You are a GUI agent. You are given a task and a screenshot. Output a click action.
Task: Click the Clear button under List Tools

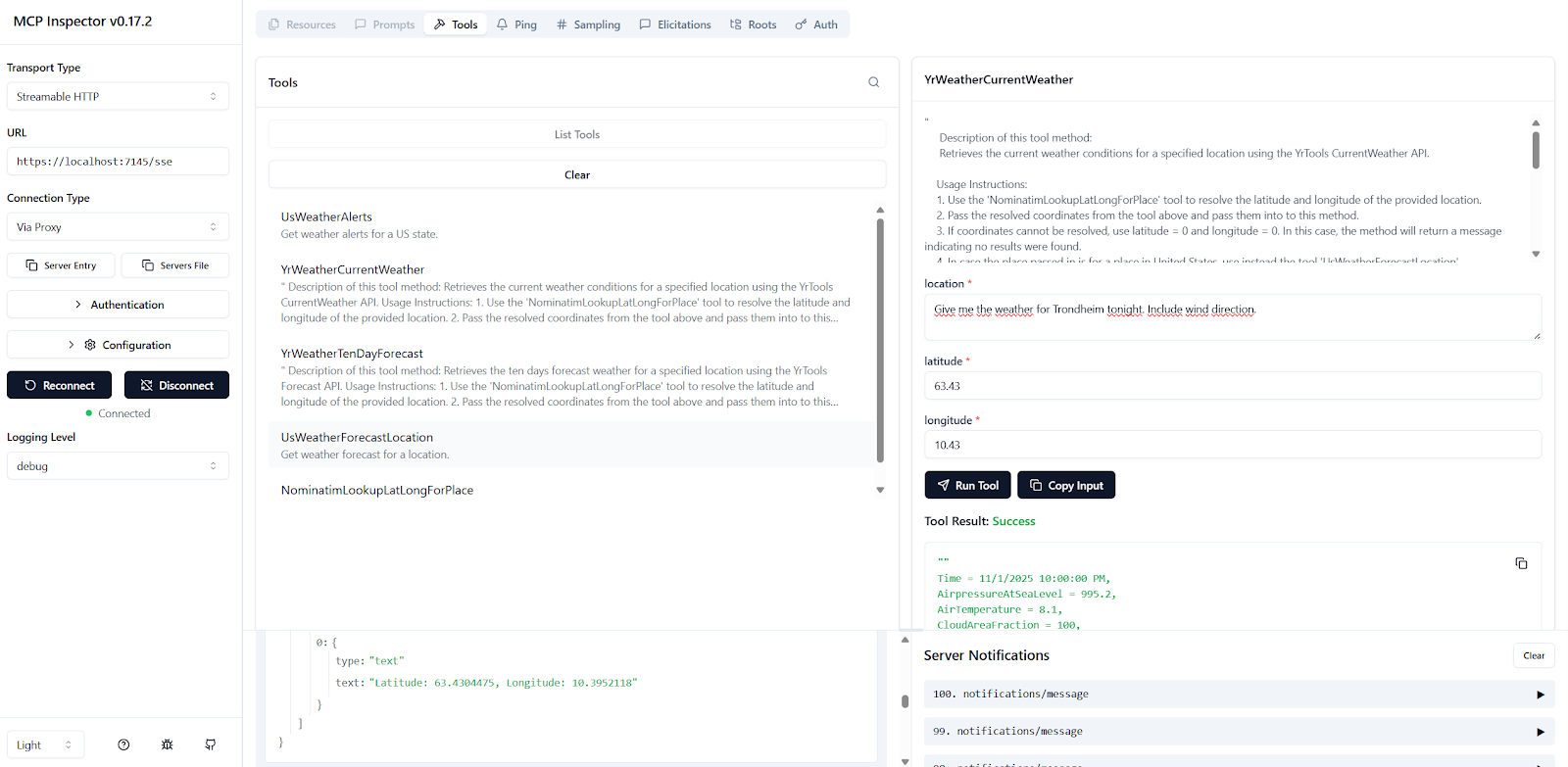click(577, 174)
